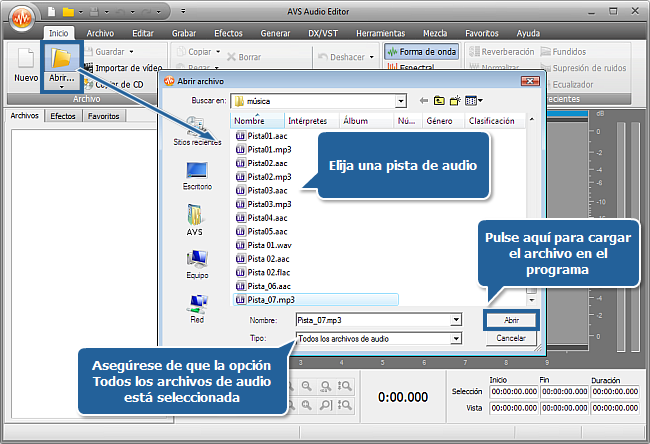This screenshot has height=444, width=650.
Task: Expand the Abrir button dropdown arrow
Action: [x=61, y=87]
